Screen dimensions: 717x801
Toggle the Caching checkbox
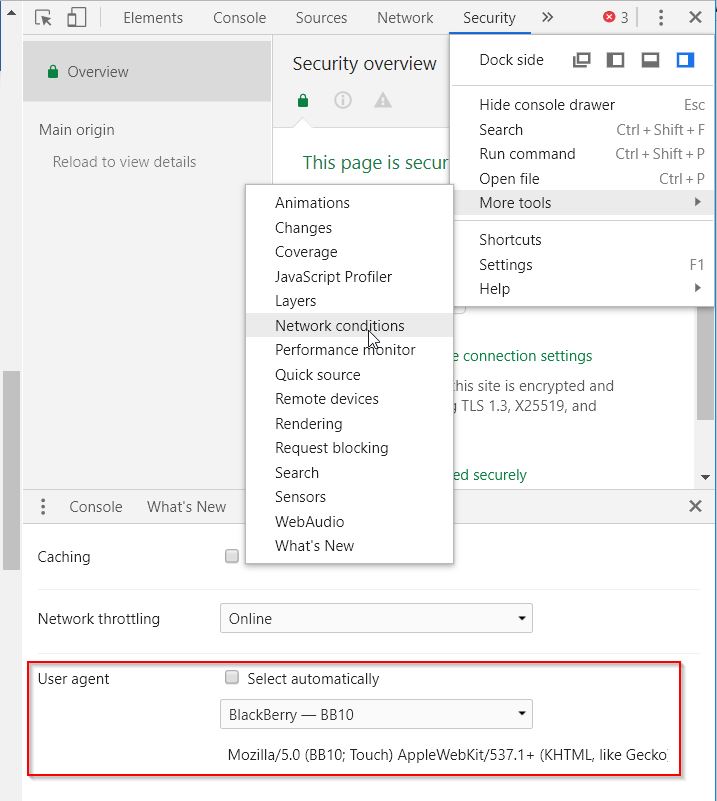232,556
